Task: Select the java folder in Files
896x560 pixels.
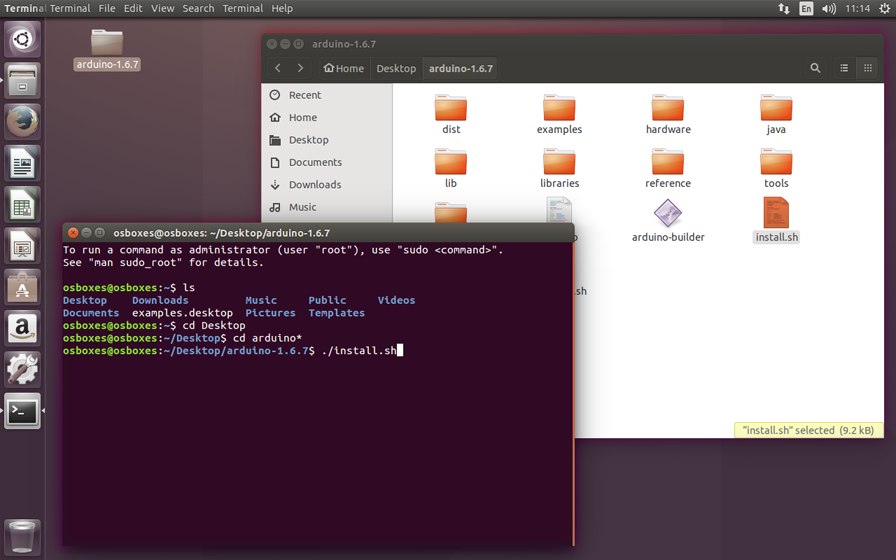Action: (776, 115)
